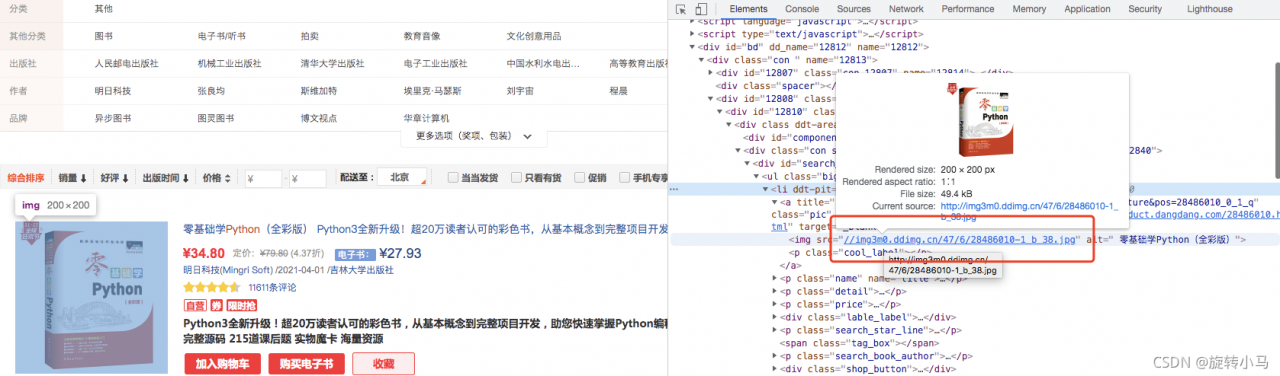
Task: Toggle the device toolbar icon in DevTools
Action: pyautogui.click(x=702, y=9)
